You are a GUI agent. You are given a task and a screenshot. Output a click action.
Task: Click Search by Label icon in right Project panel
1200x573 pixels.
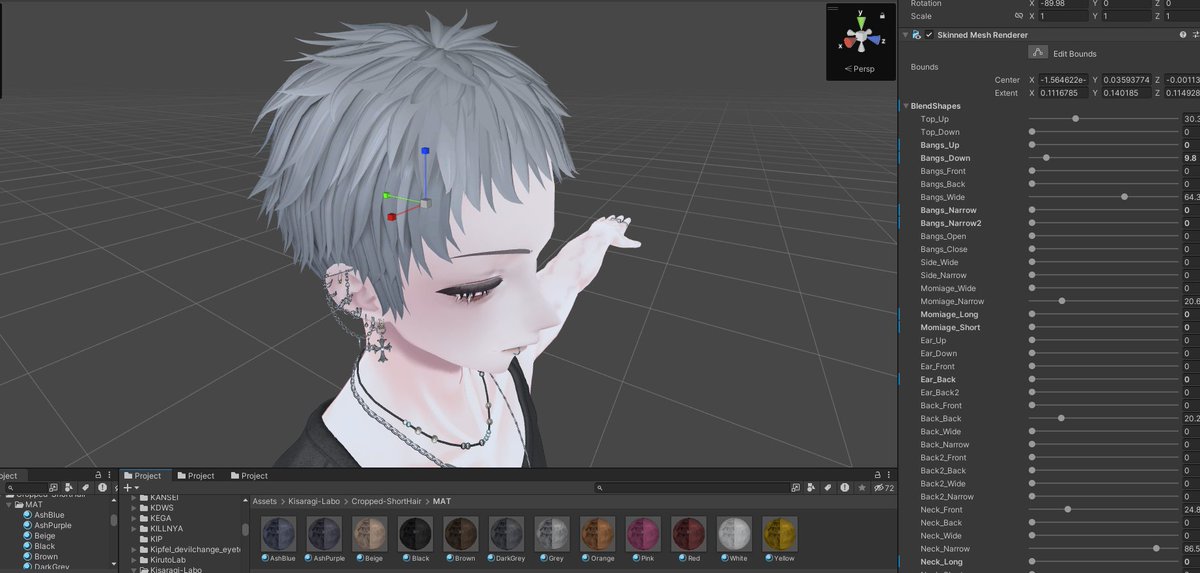[x=828, y=488]
